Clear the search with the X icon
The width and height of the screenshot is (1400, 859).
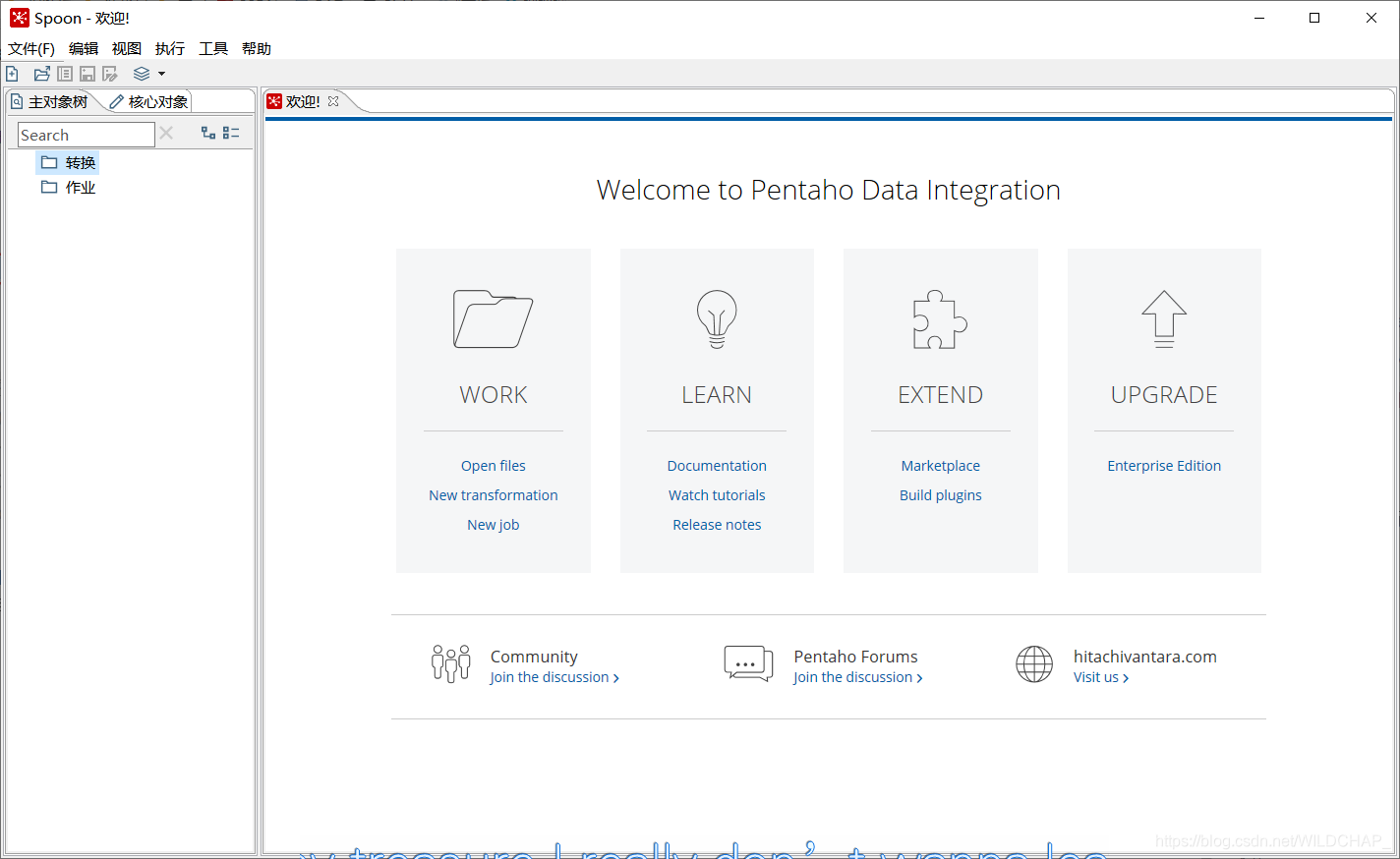pyautogui.click(x=166, y=133)
